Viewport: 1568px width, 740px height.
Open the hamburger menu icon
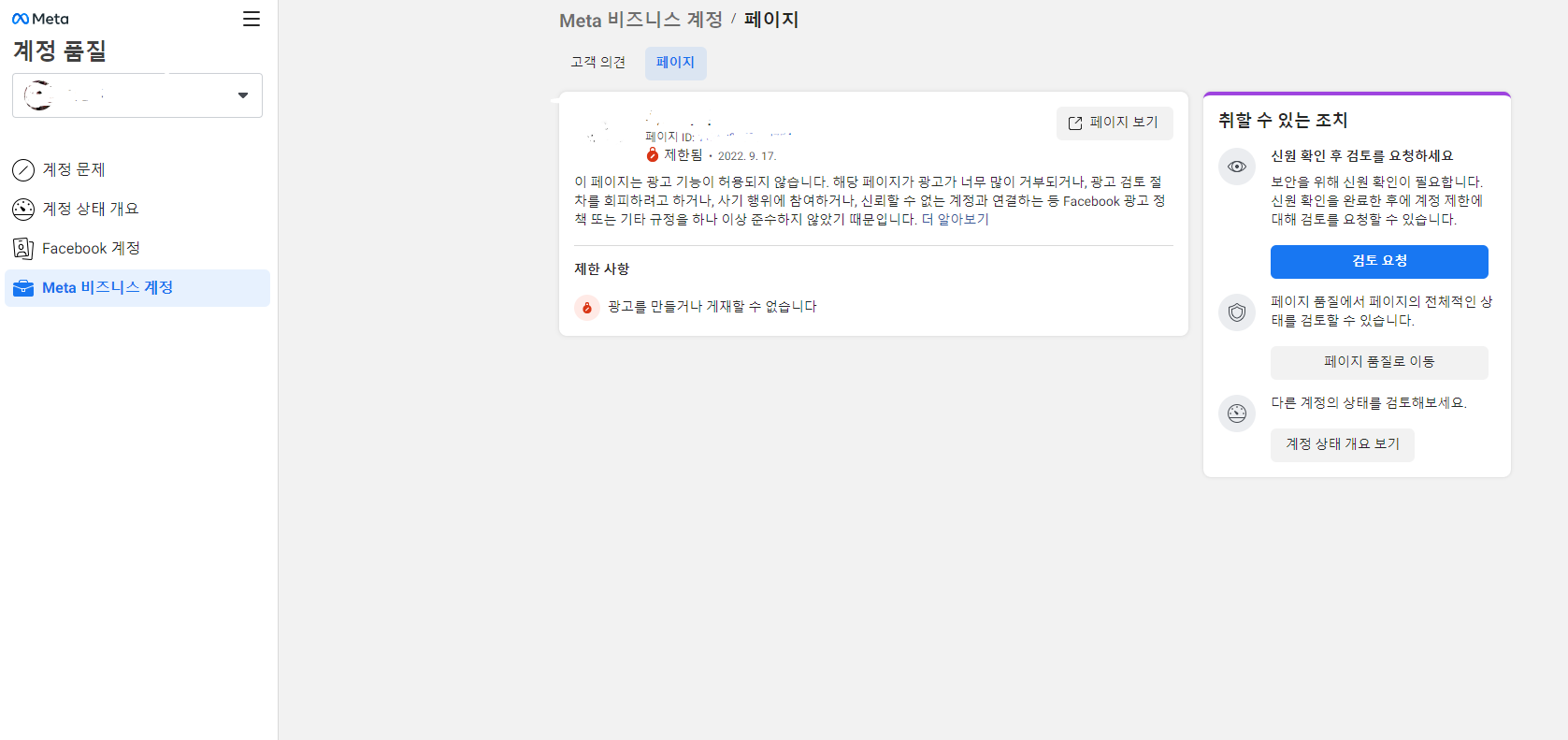(252, 19)
